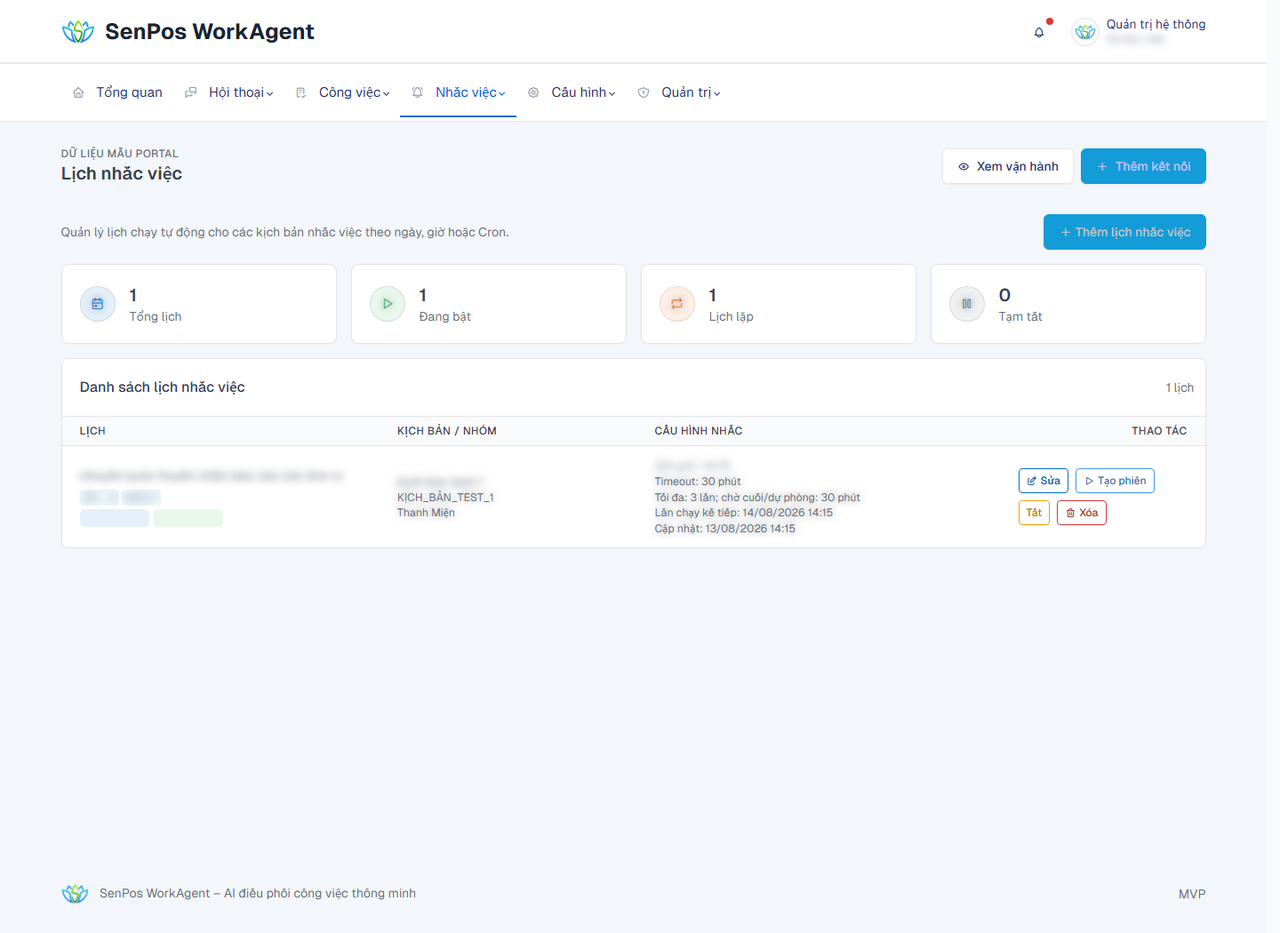This screenshot has width=1280, height=933.
Task: Click the repeat icon on Lịch lặp card
Action: point(677,304)
